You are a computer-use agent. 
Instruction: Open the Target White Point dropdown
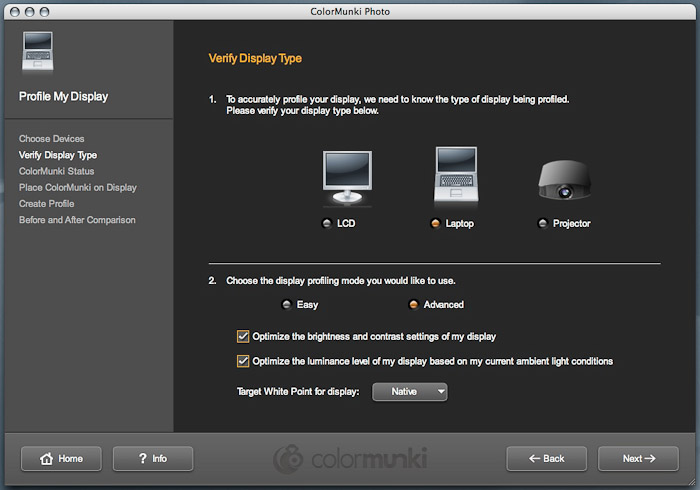coord(410,392)
